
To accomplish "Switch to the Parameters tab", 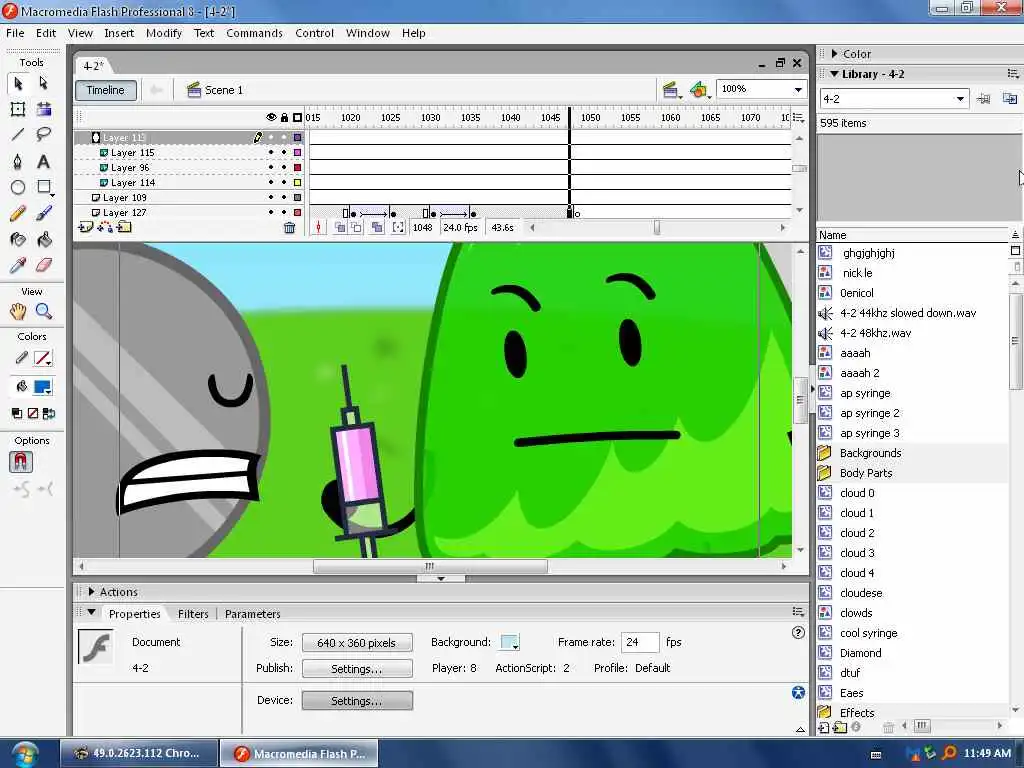I will point(253,614).
